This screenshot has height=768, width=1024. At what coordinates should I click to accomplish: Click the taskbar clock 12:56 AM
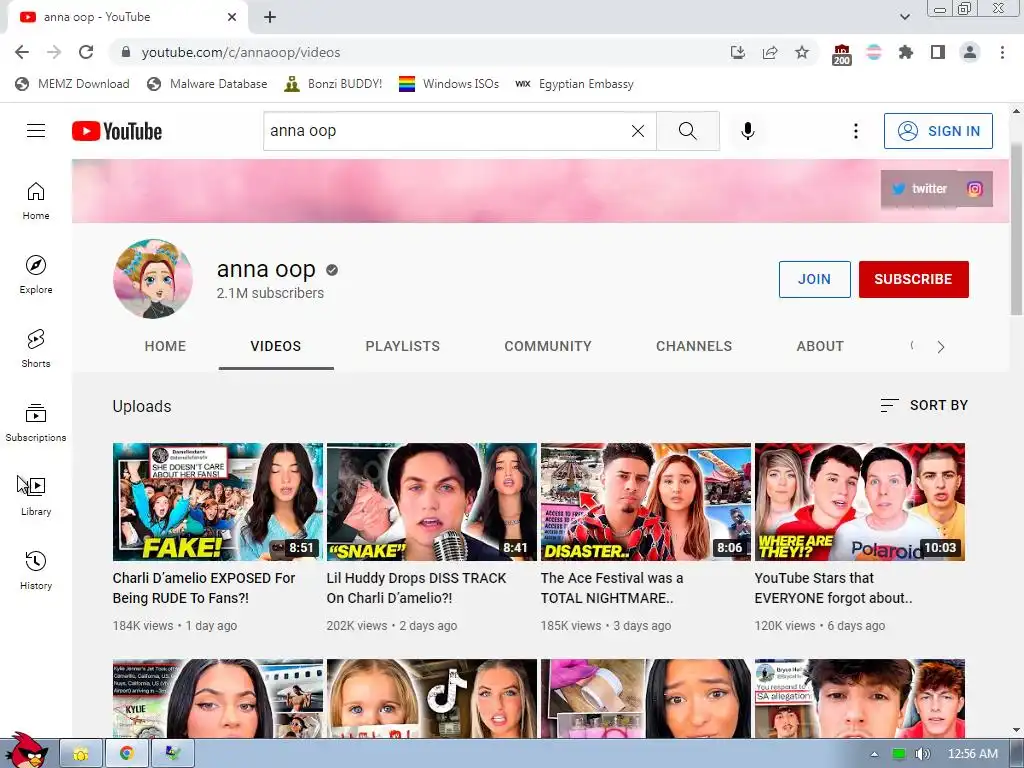click(972, 754)
